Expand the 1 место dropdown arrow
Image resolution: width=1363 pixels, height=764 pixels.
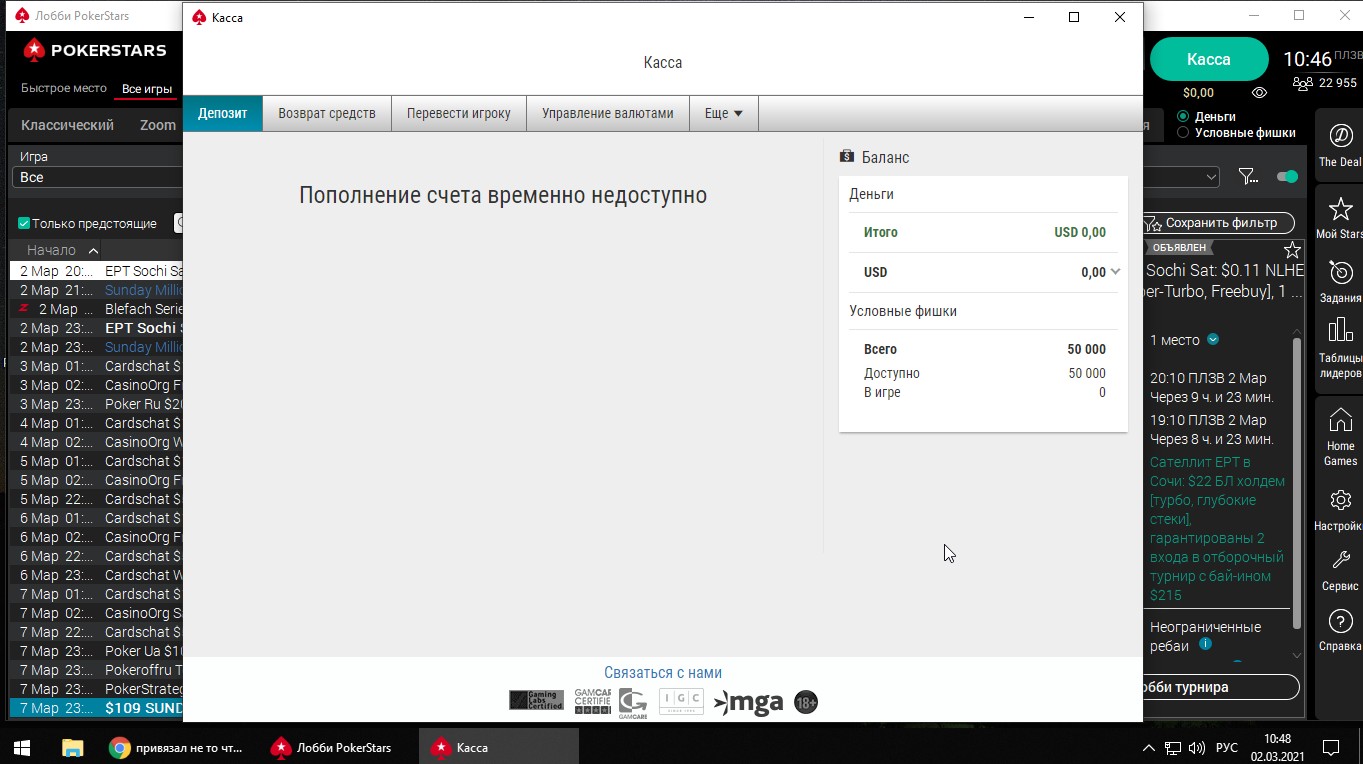(x=1212, y=340)
